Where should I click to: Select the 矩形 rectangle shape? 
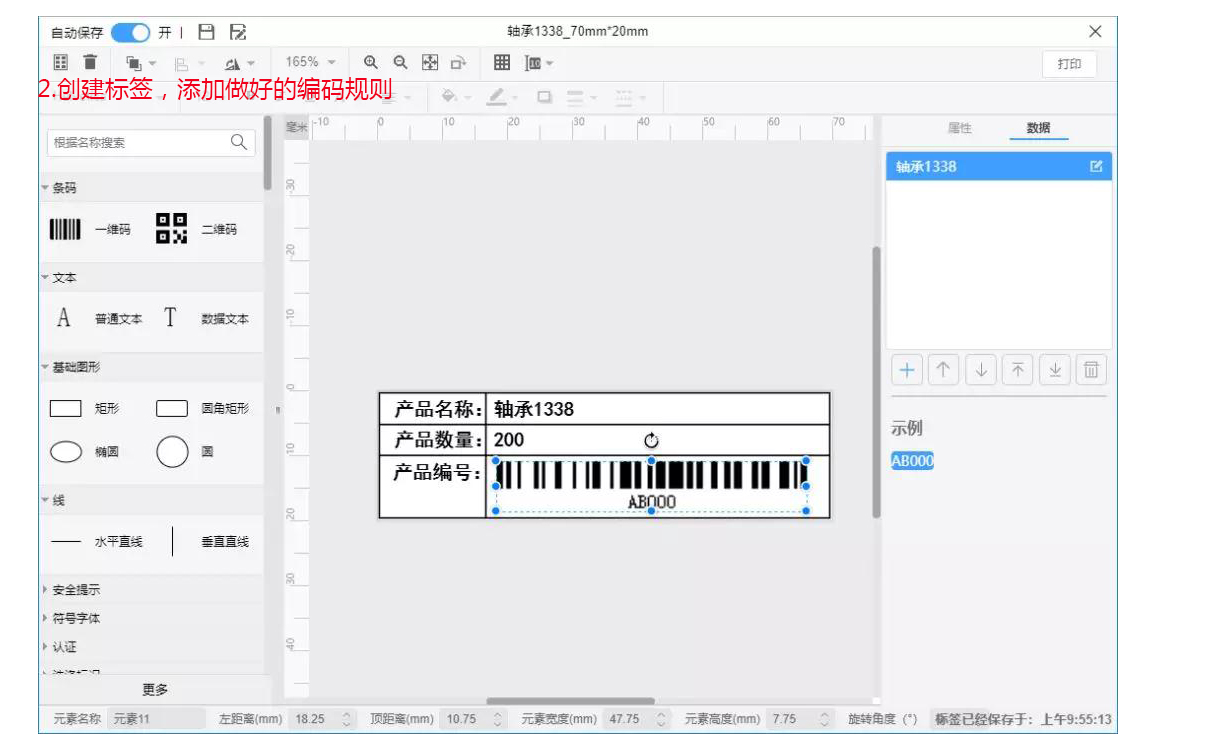(84, 409)
